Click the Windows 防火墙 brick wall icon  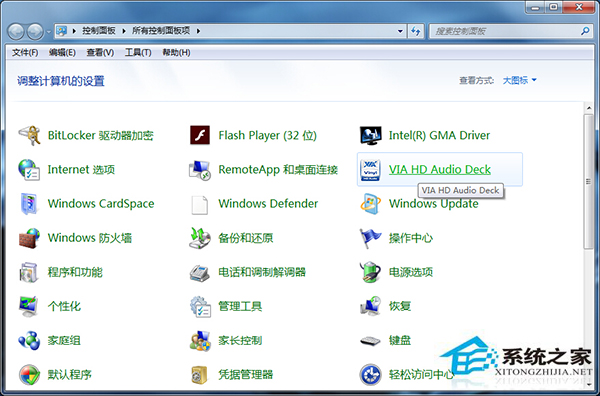click(29, 238)
